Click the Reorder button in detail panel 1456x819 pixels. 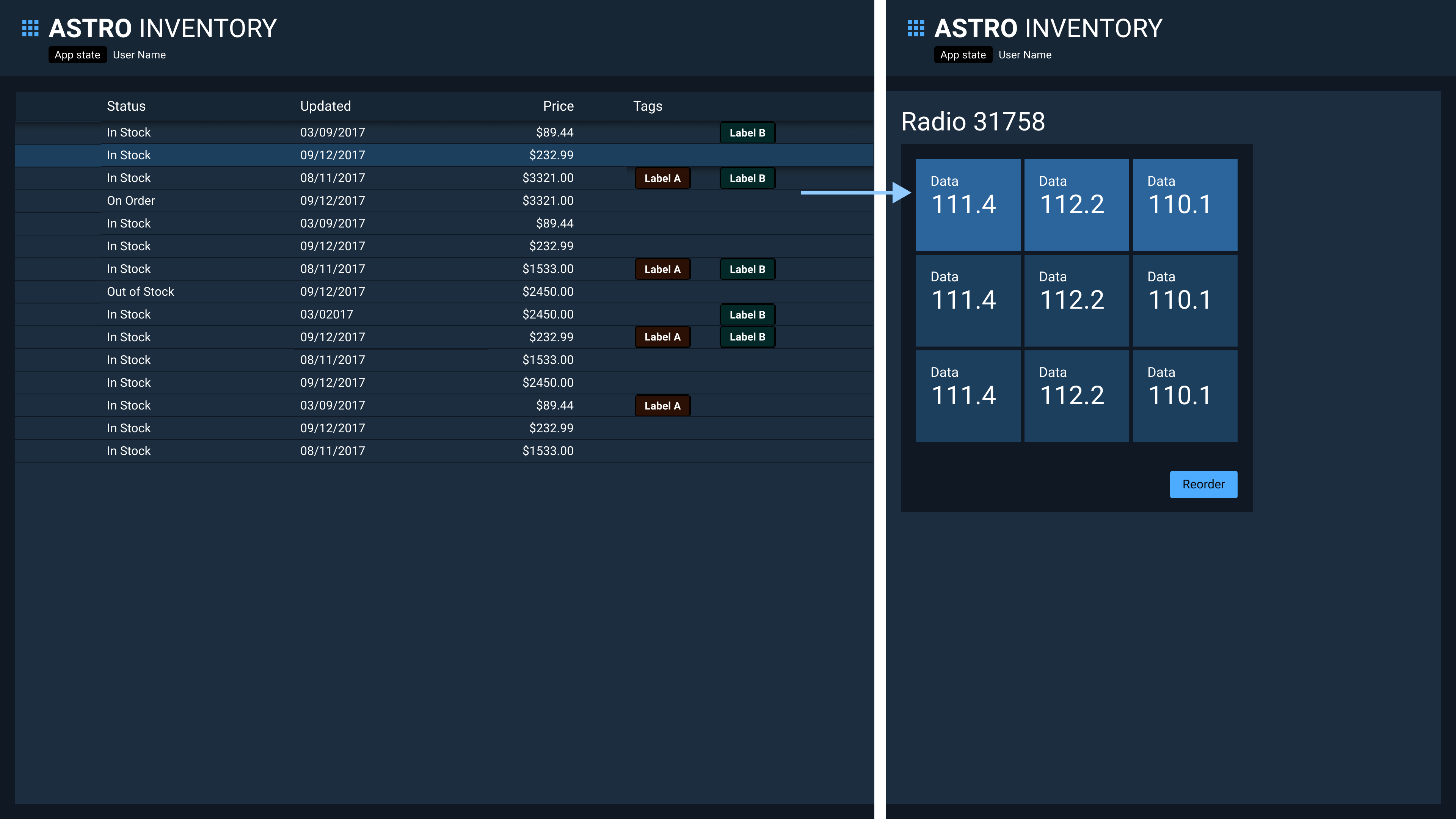point(1203,484)
